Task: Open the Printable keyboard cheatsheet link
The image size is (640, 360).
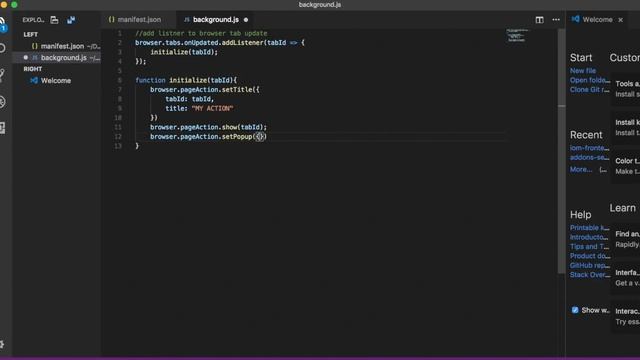Action: pyautogui.click(x=589, y=228)
